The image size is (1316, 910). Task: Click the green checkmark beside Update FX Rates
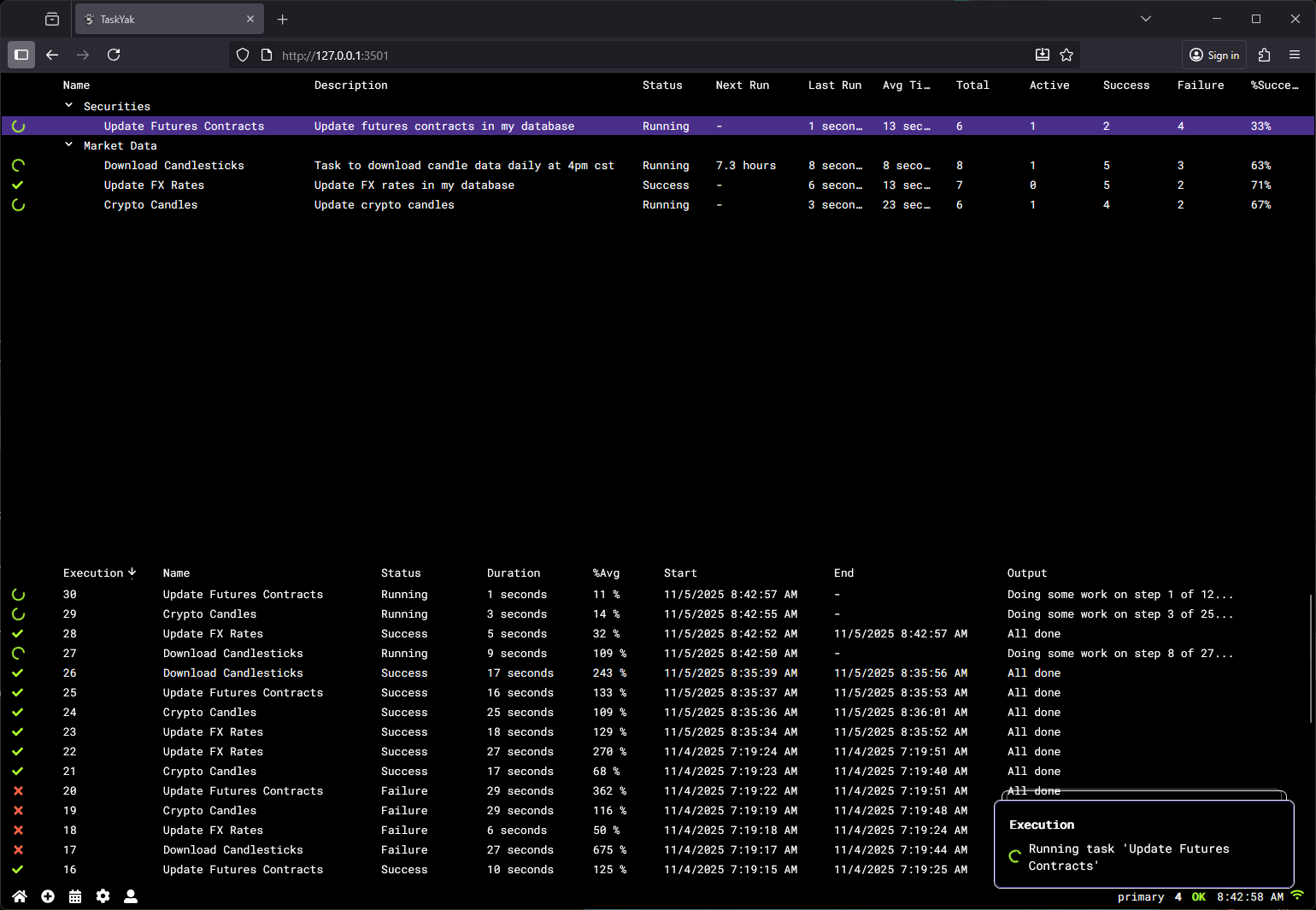click(18, 185)
